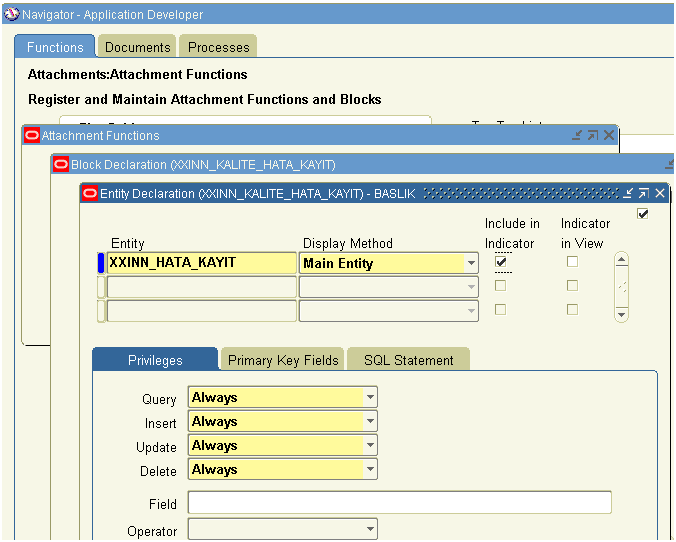
Task: Toggle the checkbox above the entity scrollbar
Action: (643, 214)
